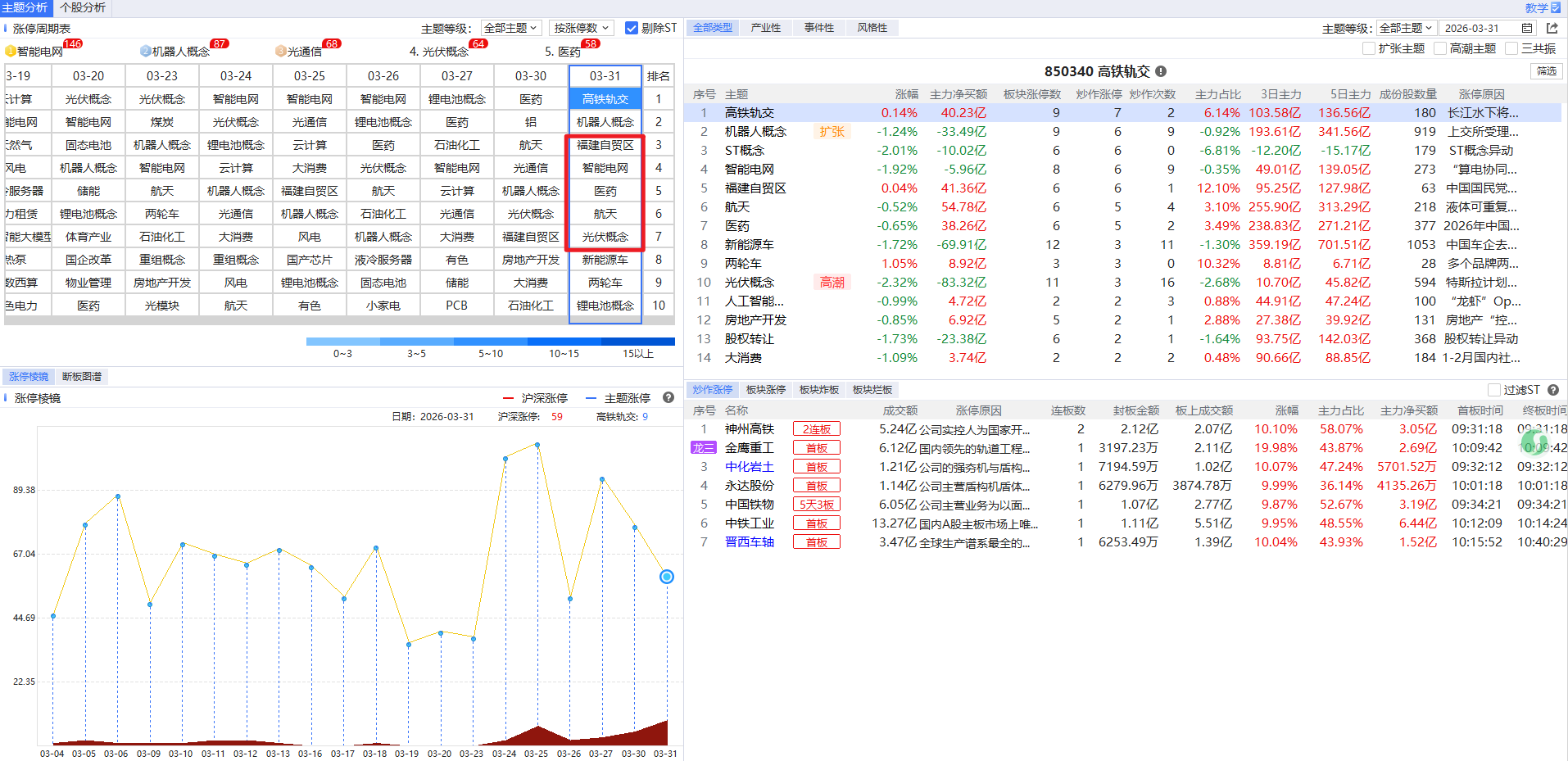Viewport: 1568px width, 761px height.
Task: Select the 断板图谱 tab
Action: click(x=82, y=377)
